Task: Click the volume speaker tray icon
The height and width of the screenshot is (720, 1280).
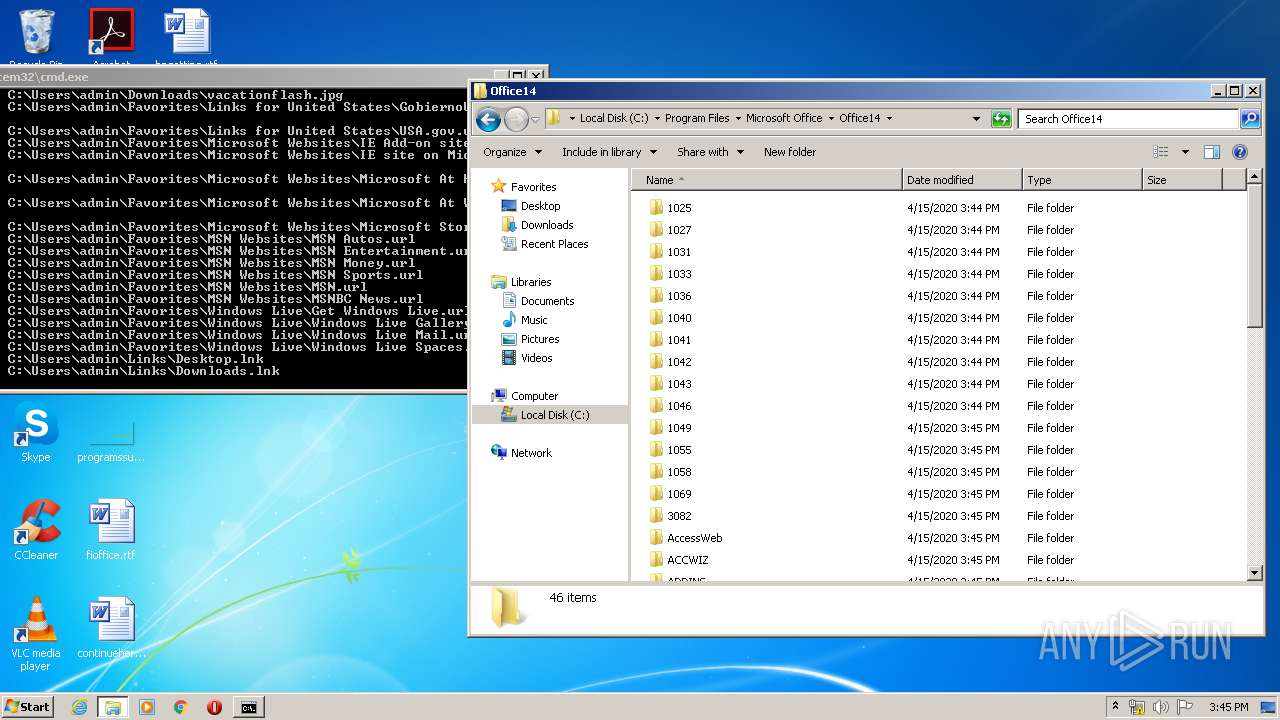Action: [1161, 707]
